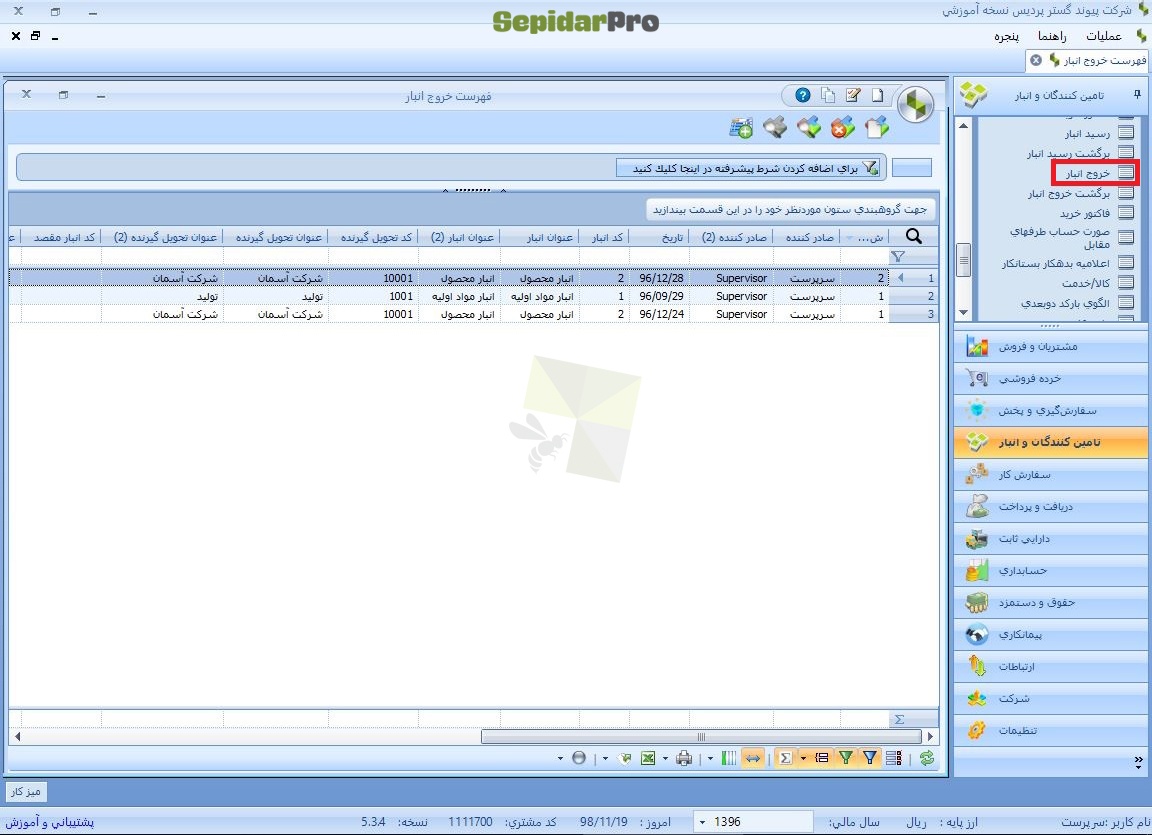Open the dropdown arrow beside the gray sphere
This screenshot has width=1152, height=835.
(561, 759)
